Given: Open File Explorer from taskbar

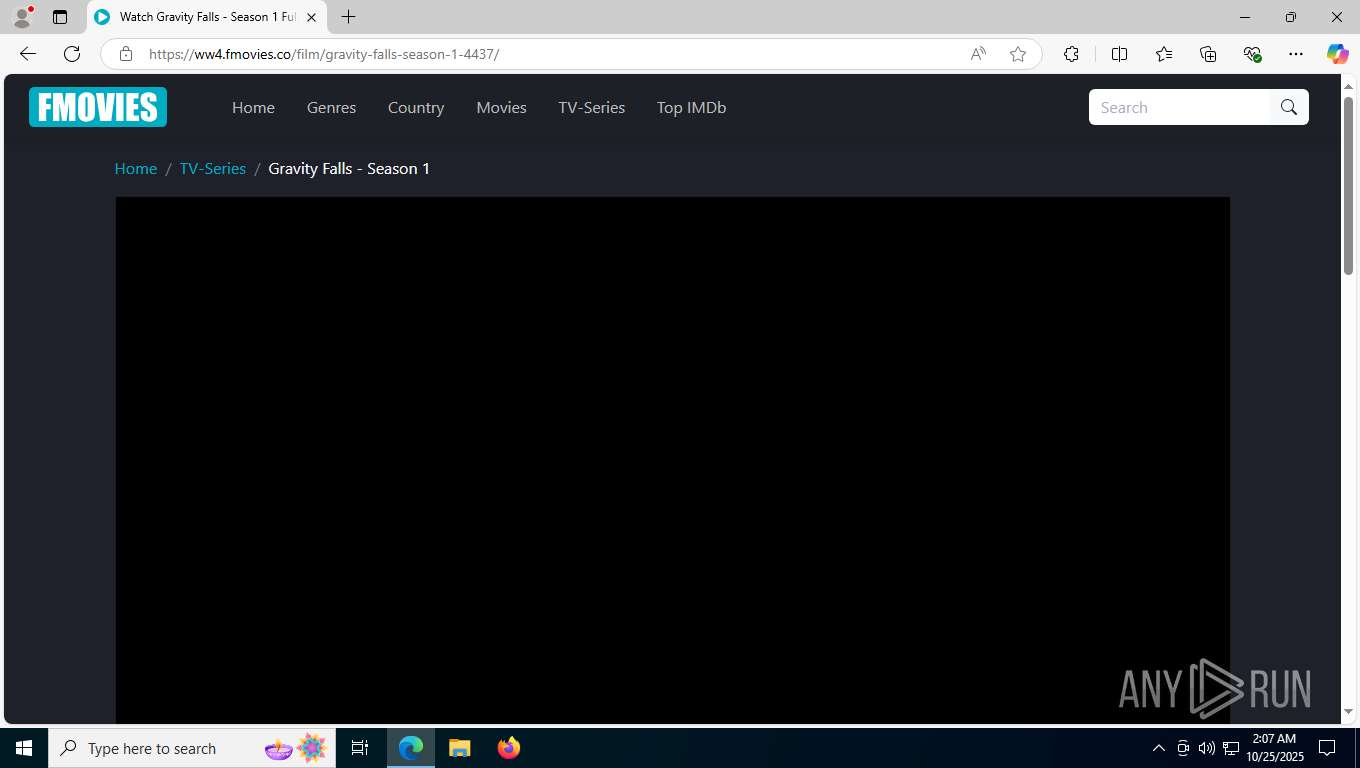Looking at the screenshot, I should [x=459, y=748].
